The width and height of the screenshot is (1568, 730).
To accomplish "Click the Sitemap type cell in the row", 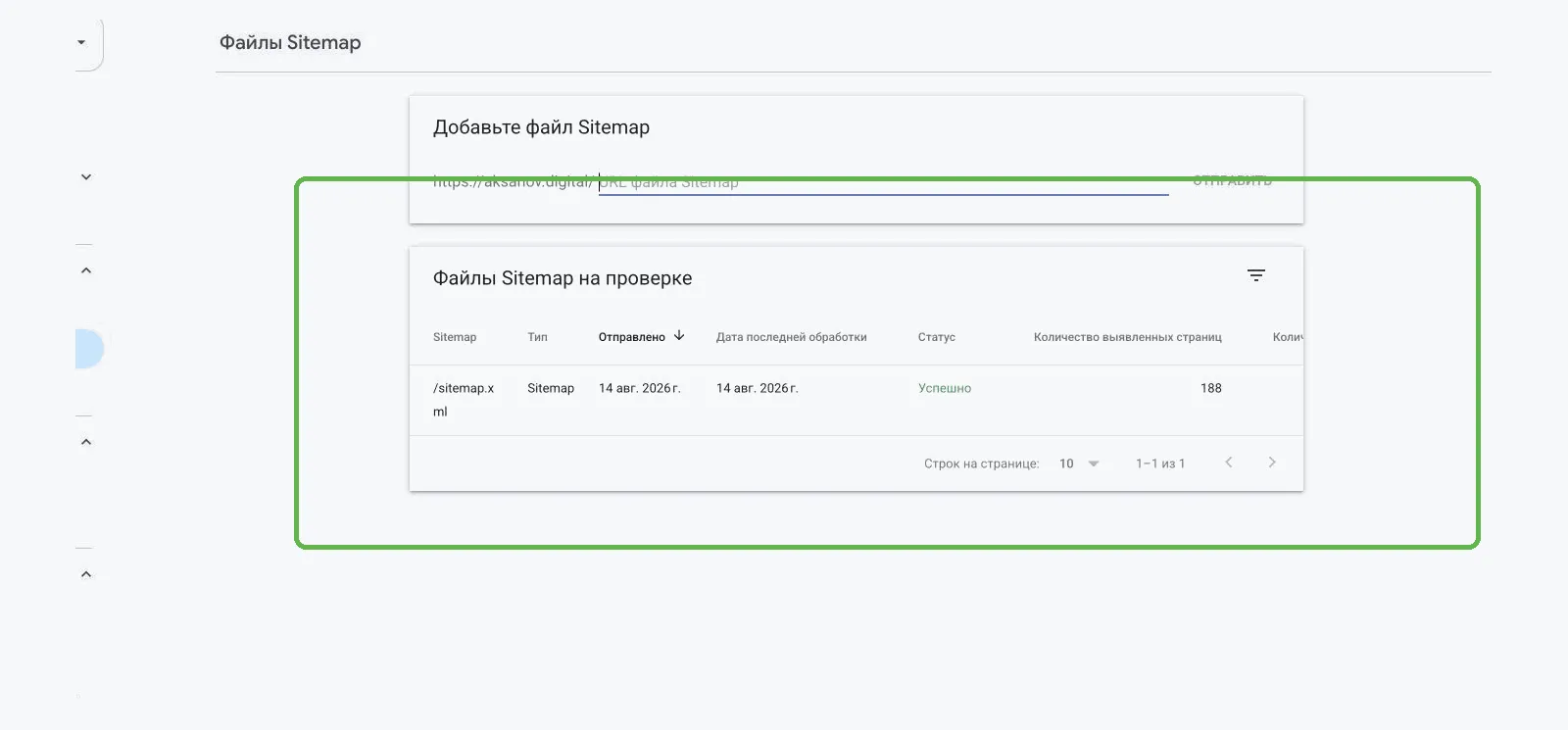I will coord(551,388).
